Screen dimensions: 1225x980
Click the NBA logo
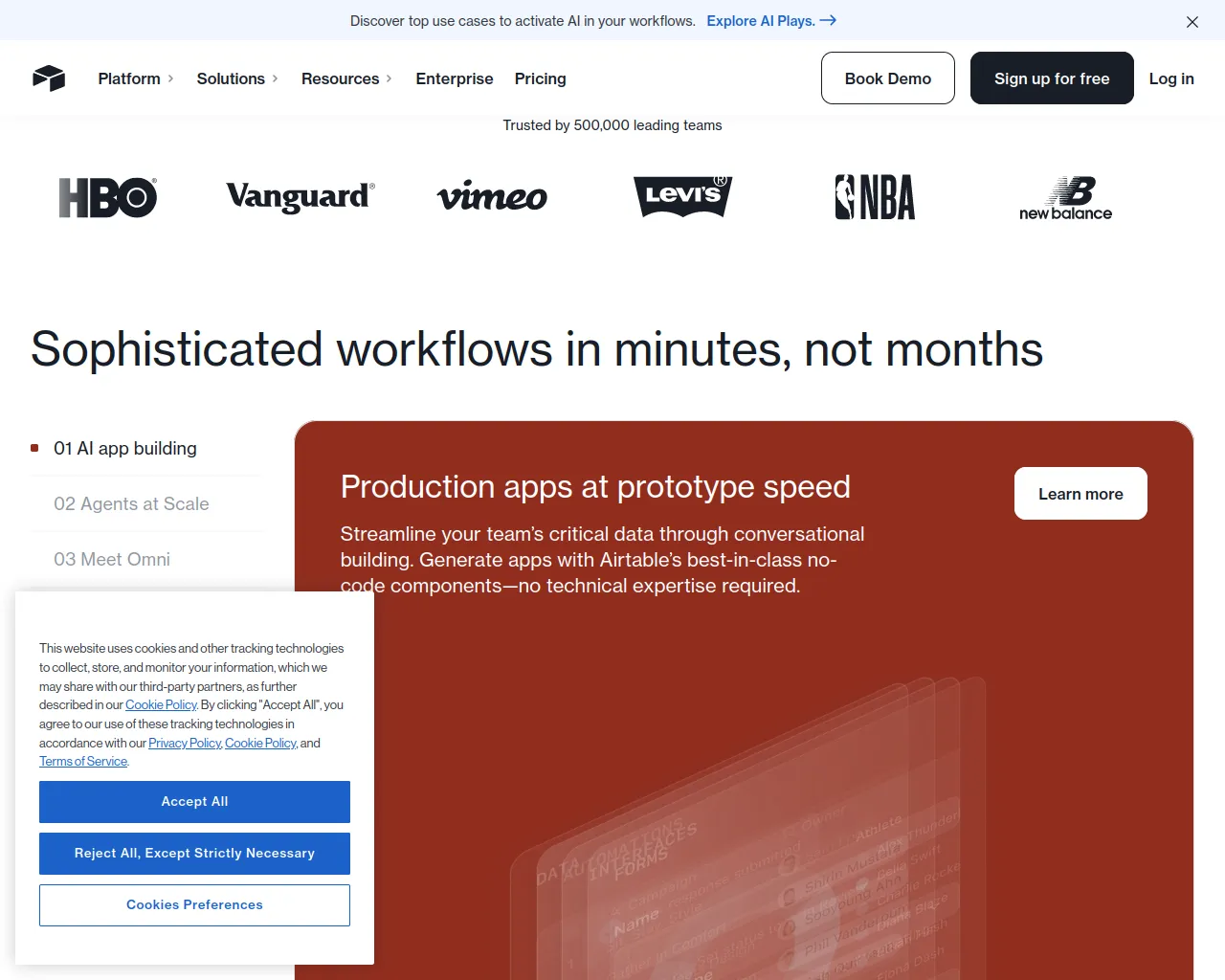[875, 197]
